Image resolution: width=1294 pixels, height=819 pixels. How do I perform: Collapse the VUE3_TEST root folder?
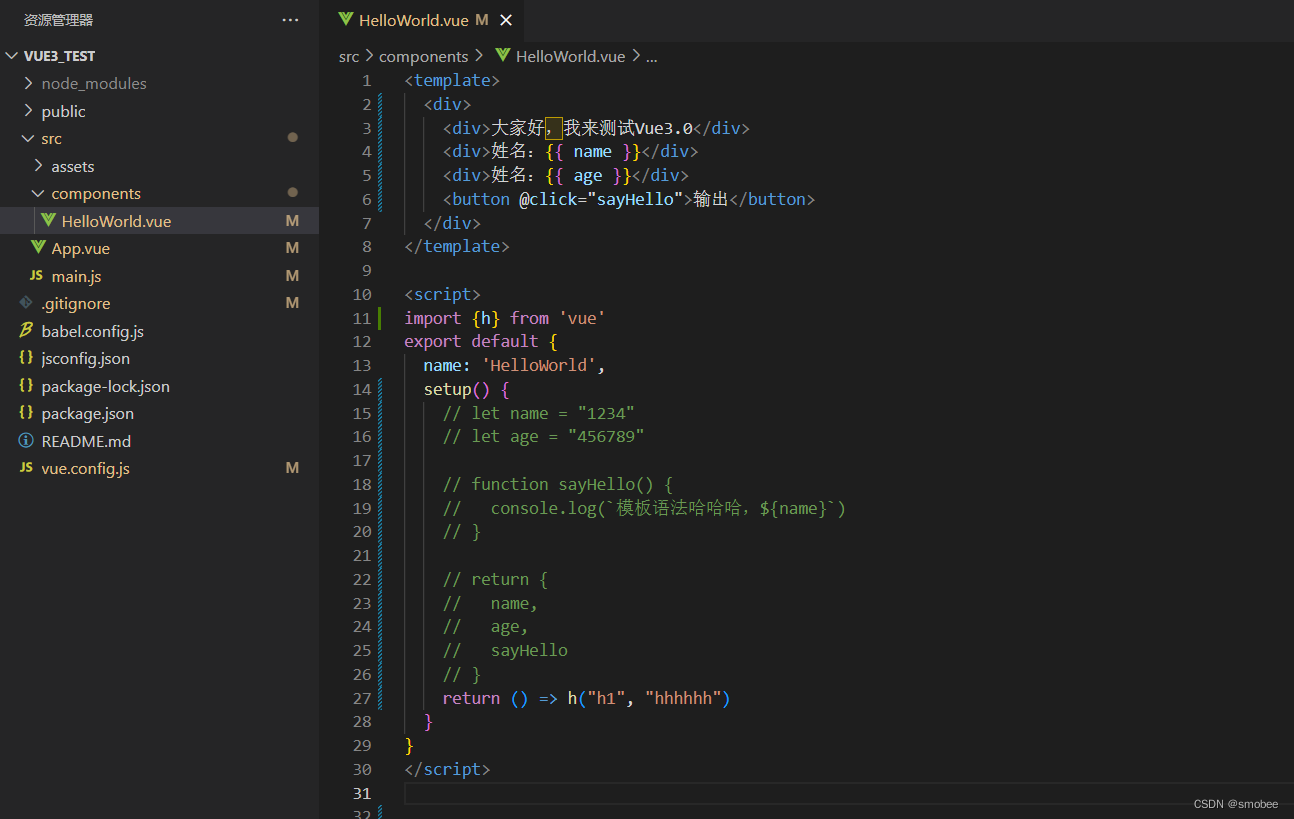click(x=12, y=56)
